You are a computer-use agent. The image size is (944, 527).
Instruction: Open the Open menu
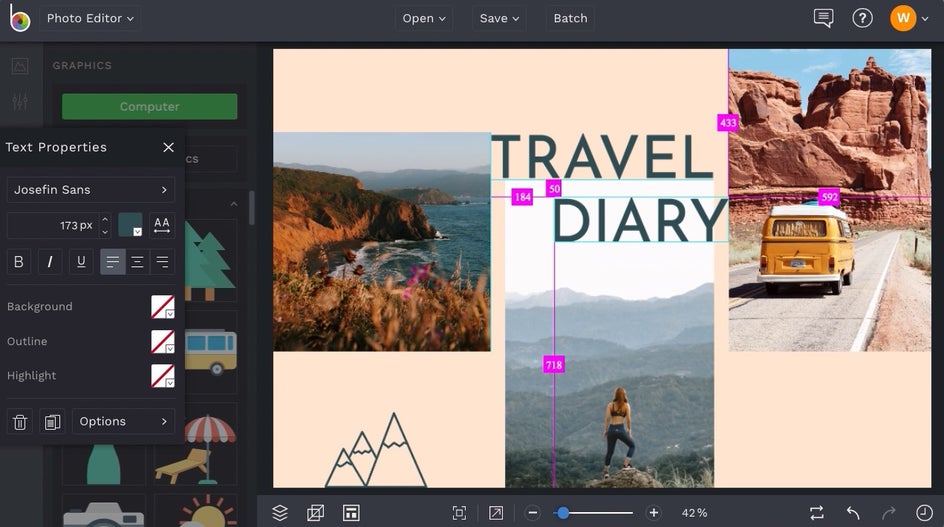(x=424, y=18)
